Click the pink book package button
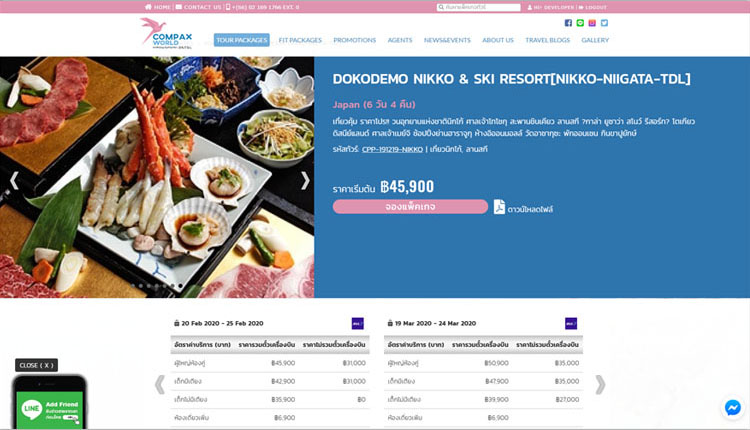The width and height of the screenshot is (750, 430). [410, 207]
